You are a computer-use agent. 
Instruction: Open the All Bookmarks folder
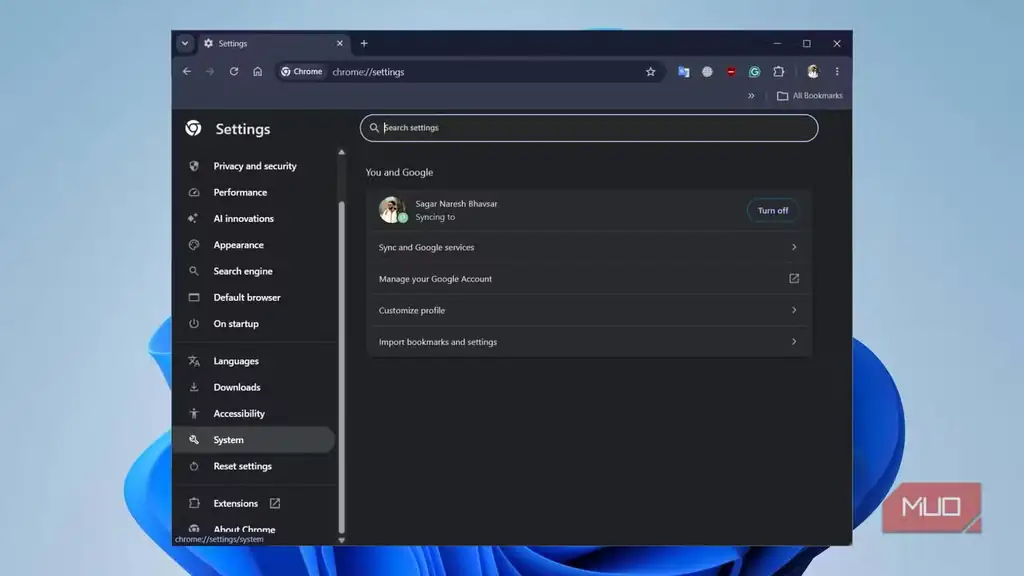[x=810, y=95]
